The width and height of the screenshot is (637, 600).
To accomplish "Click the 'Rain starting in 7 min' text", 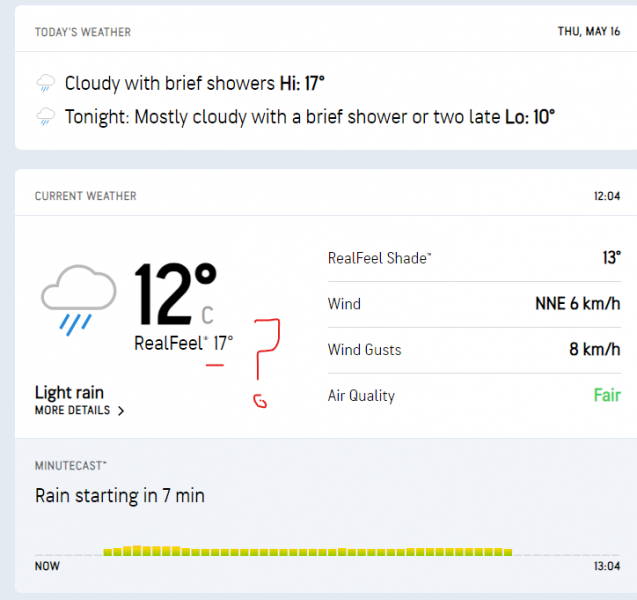I will (x=120, y=495).
